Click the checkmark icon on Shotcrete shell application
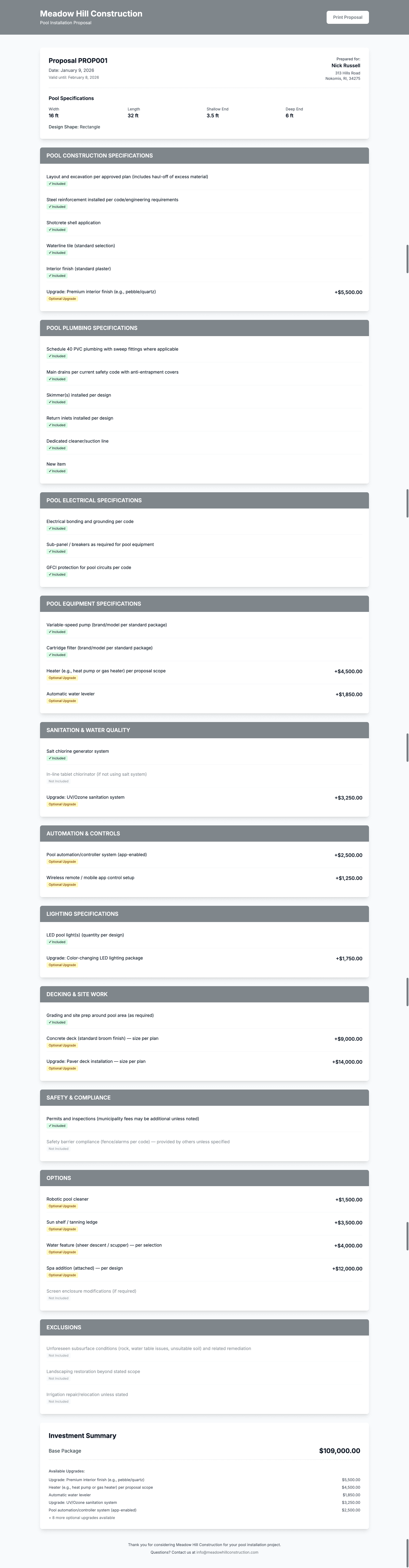Image resolution: width=409 pixels, height=1568 pixels. click(50, 230)
